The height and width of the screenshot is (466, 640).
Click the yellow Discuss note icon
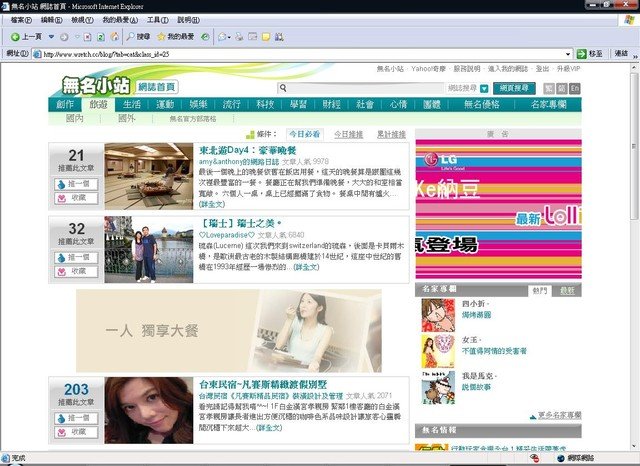(x=266, y=37)
